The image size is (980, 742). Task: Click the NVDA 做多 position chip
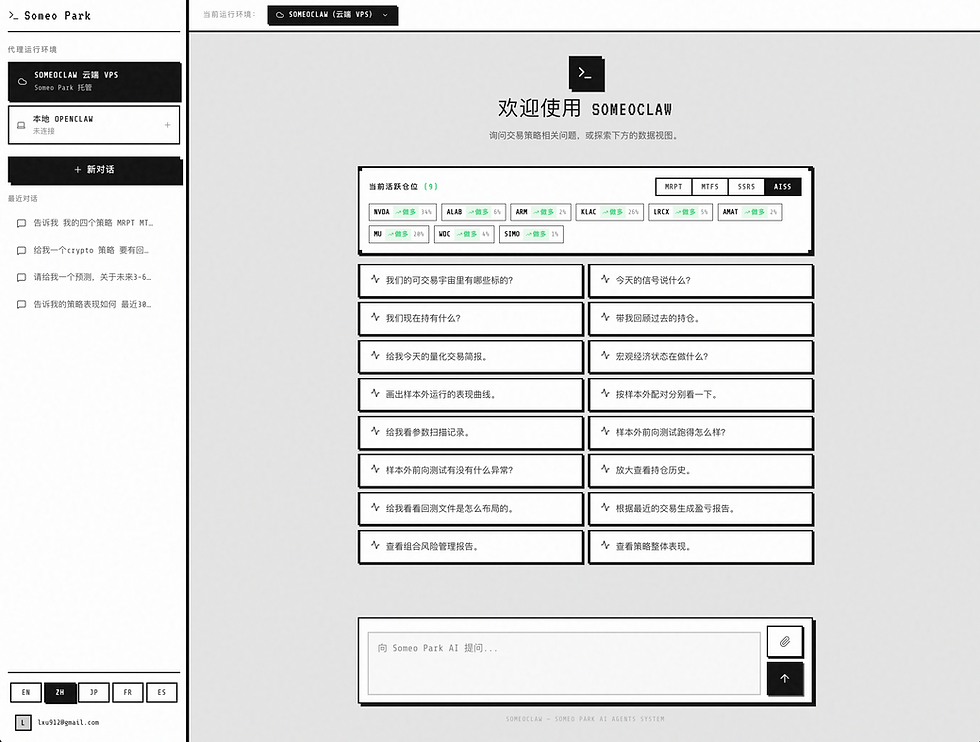point(402,213)
